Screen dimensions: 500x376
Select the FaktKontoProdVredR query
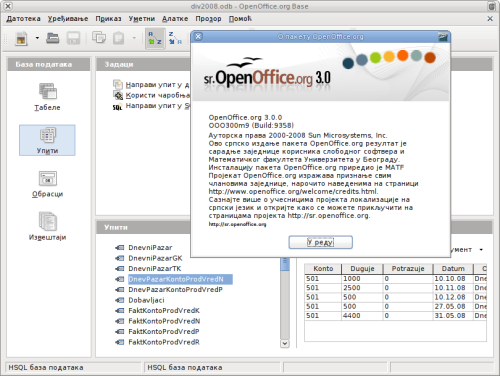164,342
